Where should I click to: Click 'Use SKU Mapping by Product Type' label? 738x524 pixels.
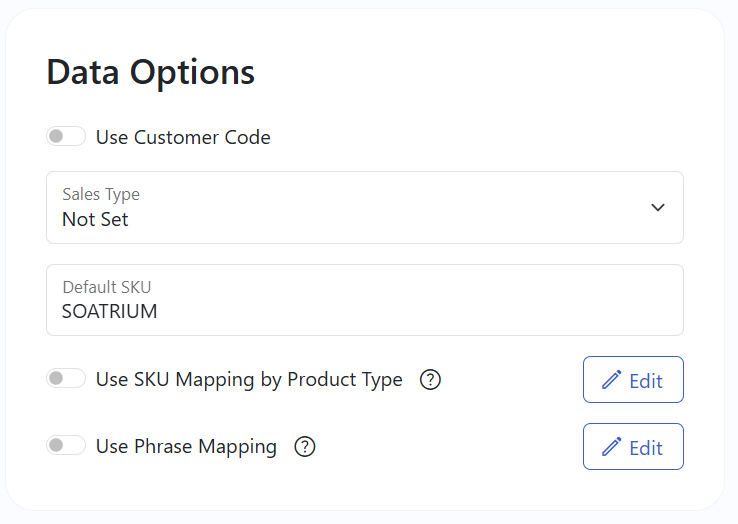(x=249, y=380)
